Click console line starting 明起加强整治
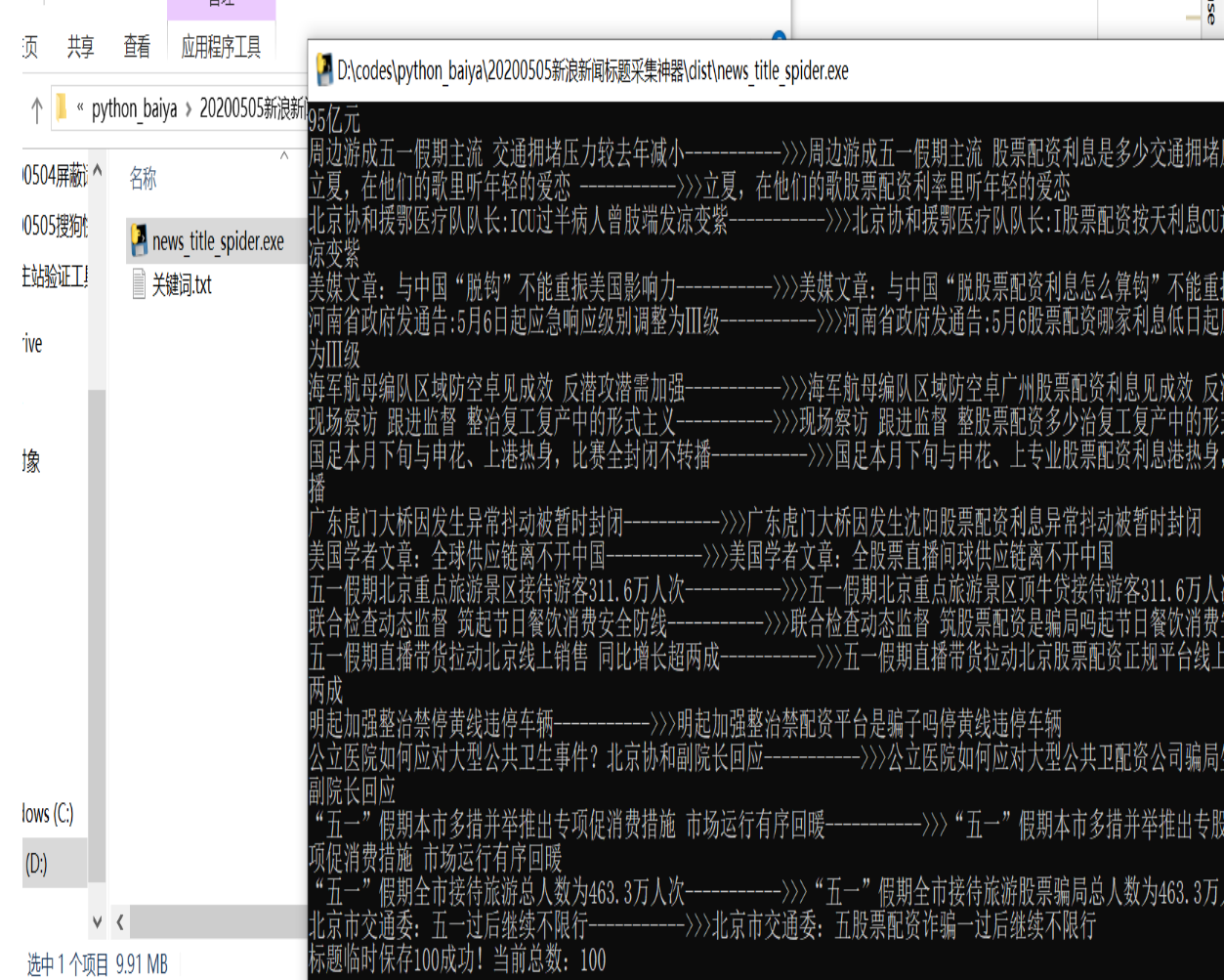The image size is (1224, 980). tap(685, 724)
